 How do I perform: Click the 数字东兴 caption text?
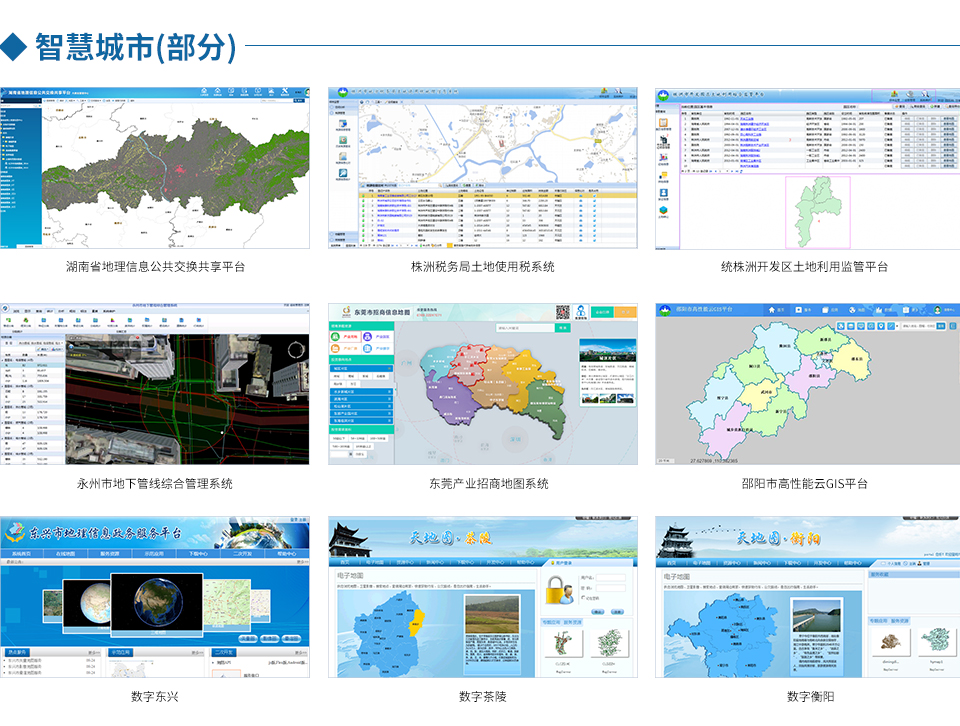(x=155, y=696)
